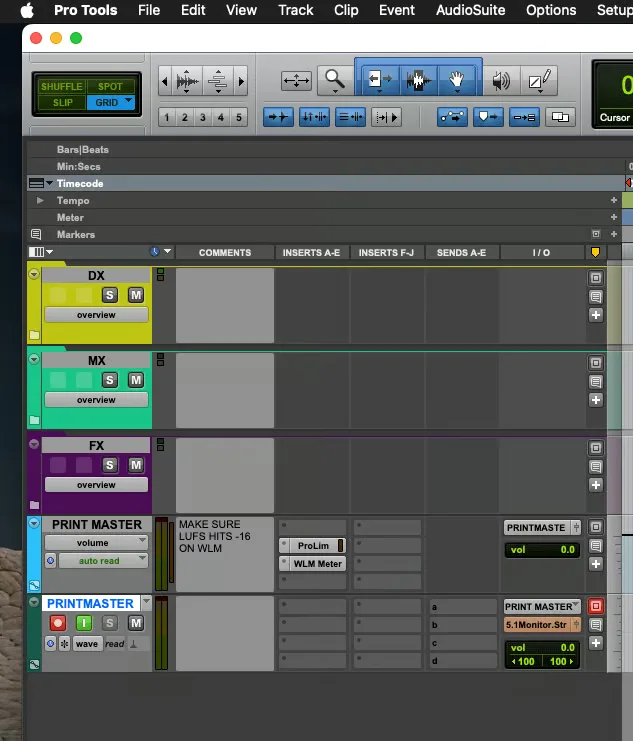633x741 pixels.
Task: Mute the DX folder track
Action: (136, 295)
